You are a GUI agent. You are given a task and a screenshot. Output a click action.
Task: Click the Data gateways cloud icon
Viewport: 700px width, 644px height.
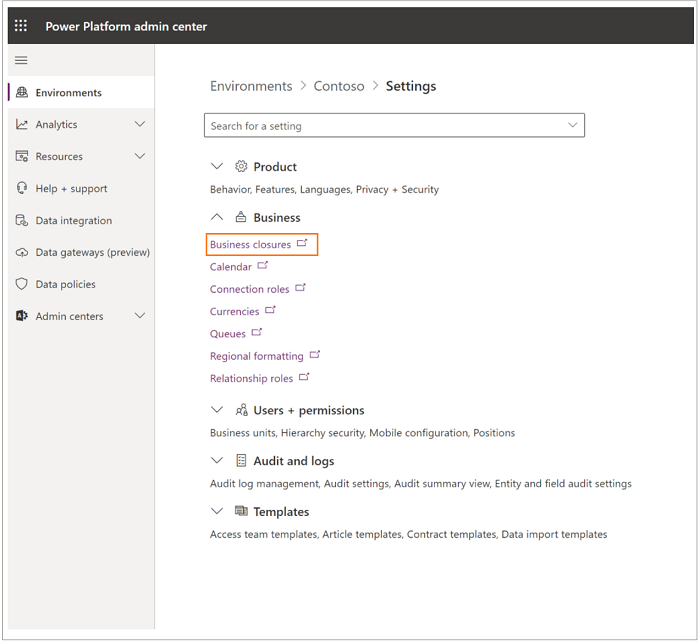pos(21,253)
